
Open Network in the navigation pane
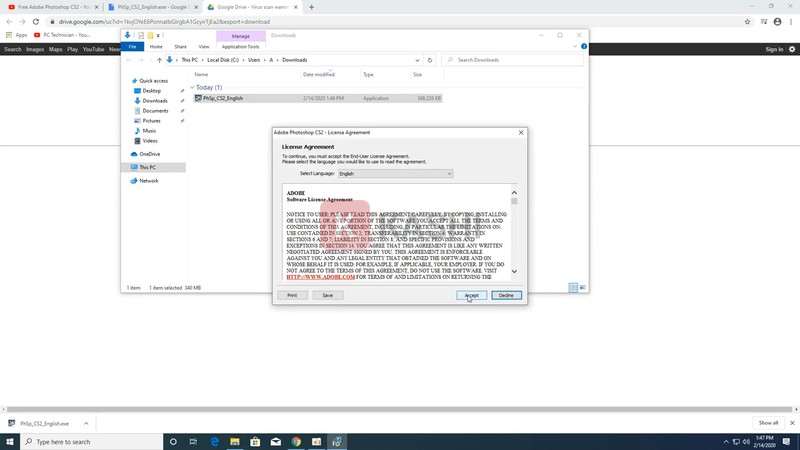coord(148,181)
